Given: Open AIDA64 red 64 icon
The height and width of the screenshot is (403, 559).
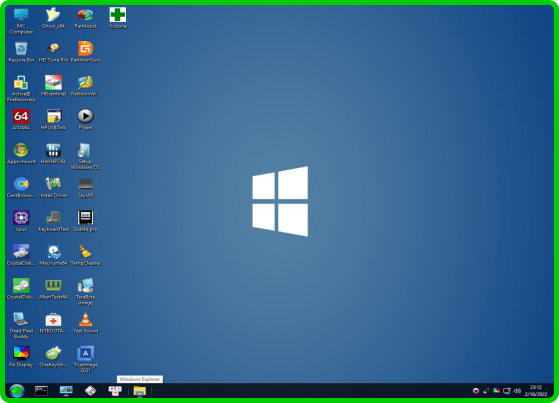Looking at the screenshot, I should pos(21,119).
